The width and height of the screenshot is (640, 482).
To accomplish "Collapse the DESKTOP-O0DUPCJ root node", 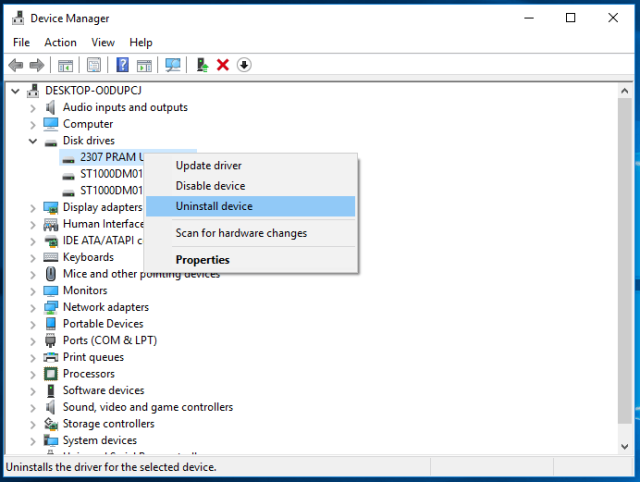I will 16,91.
